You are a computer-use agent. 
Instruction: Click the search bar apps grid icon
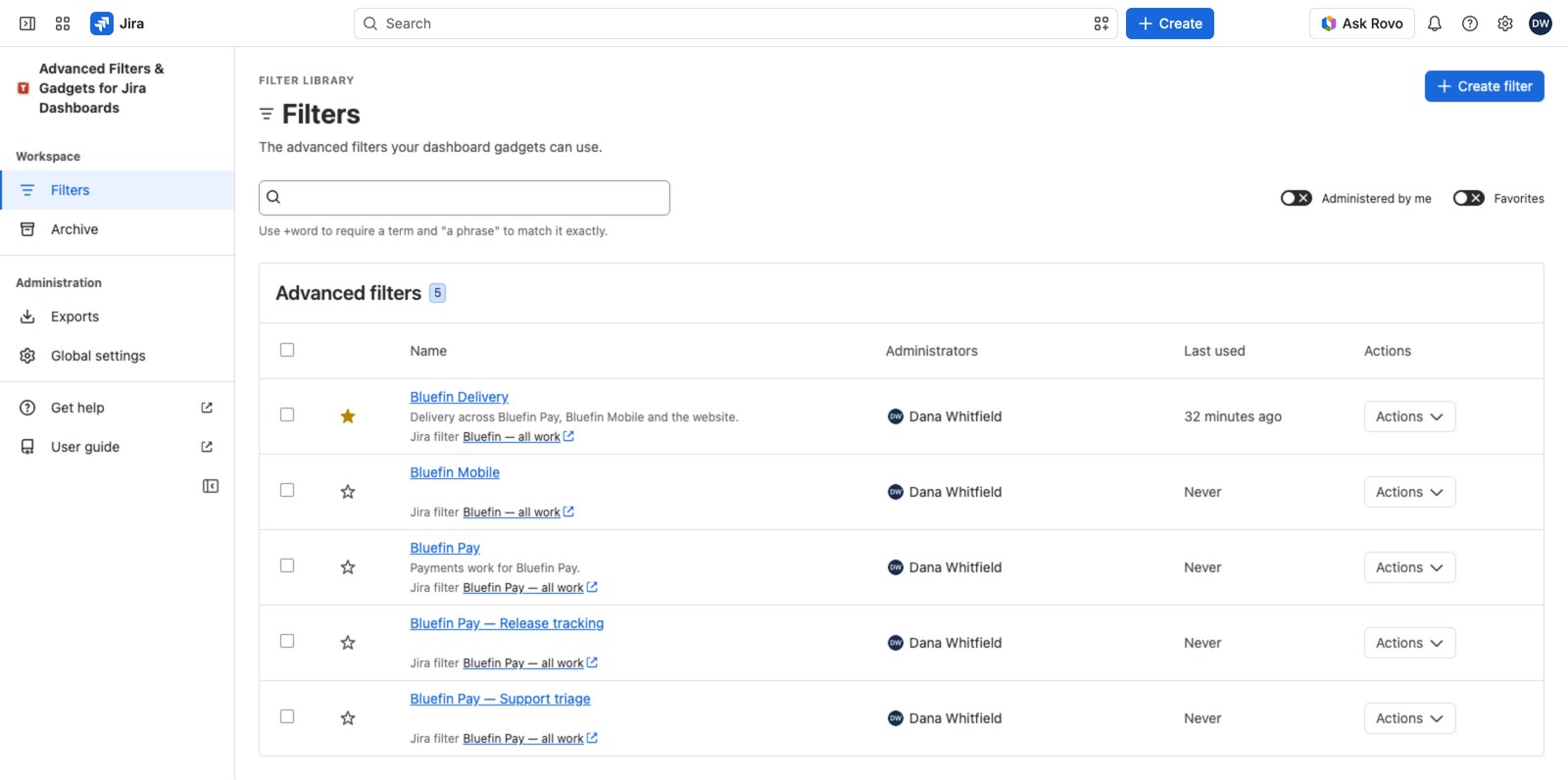(1102, 24)
